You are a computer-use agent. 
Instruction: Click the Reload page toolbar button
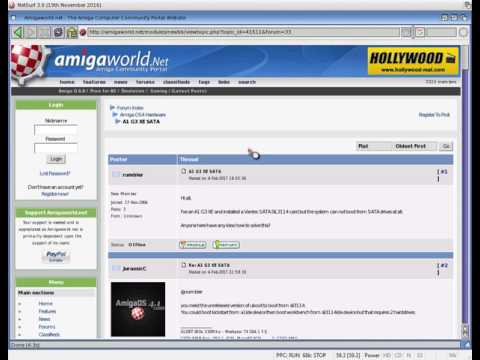click(x=58, y=32)
